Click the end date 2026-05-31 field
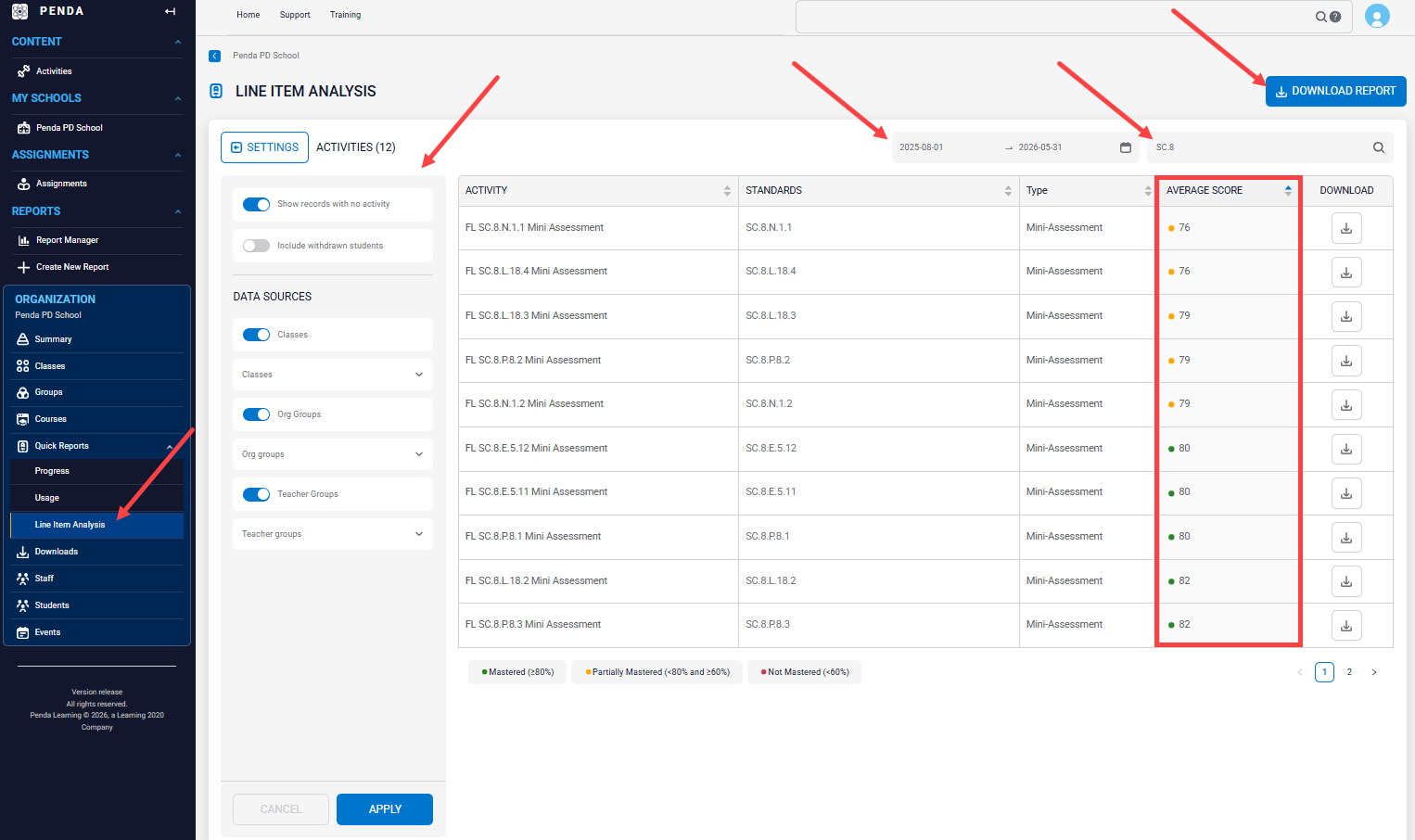Screen dimensions: 1415x840 1064,147
